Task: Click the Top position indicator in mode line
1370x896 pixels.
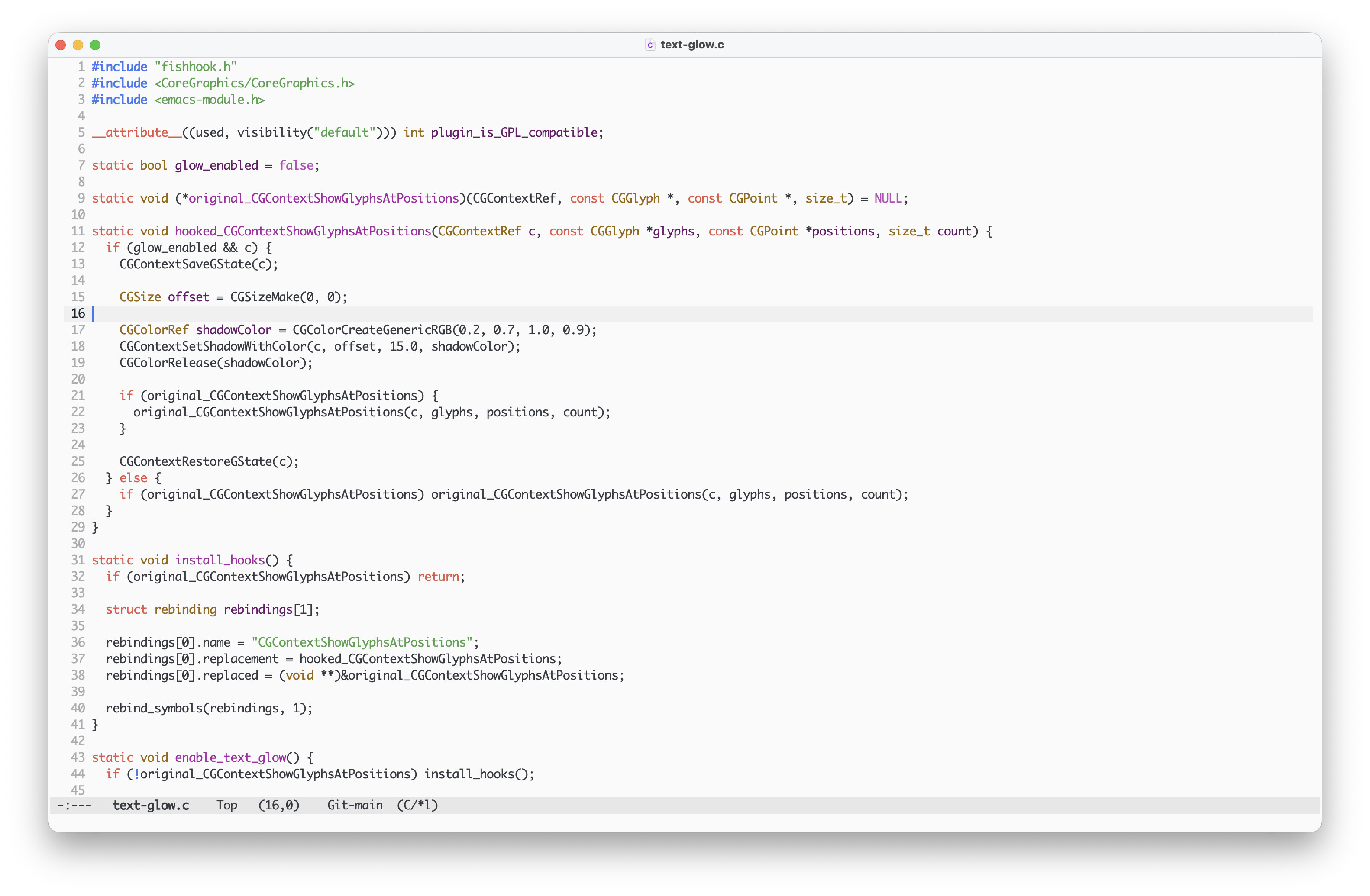Action: coord(226,805)
